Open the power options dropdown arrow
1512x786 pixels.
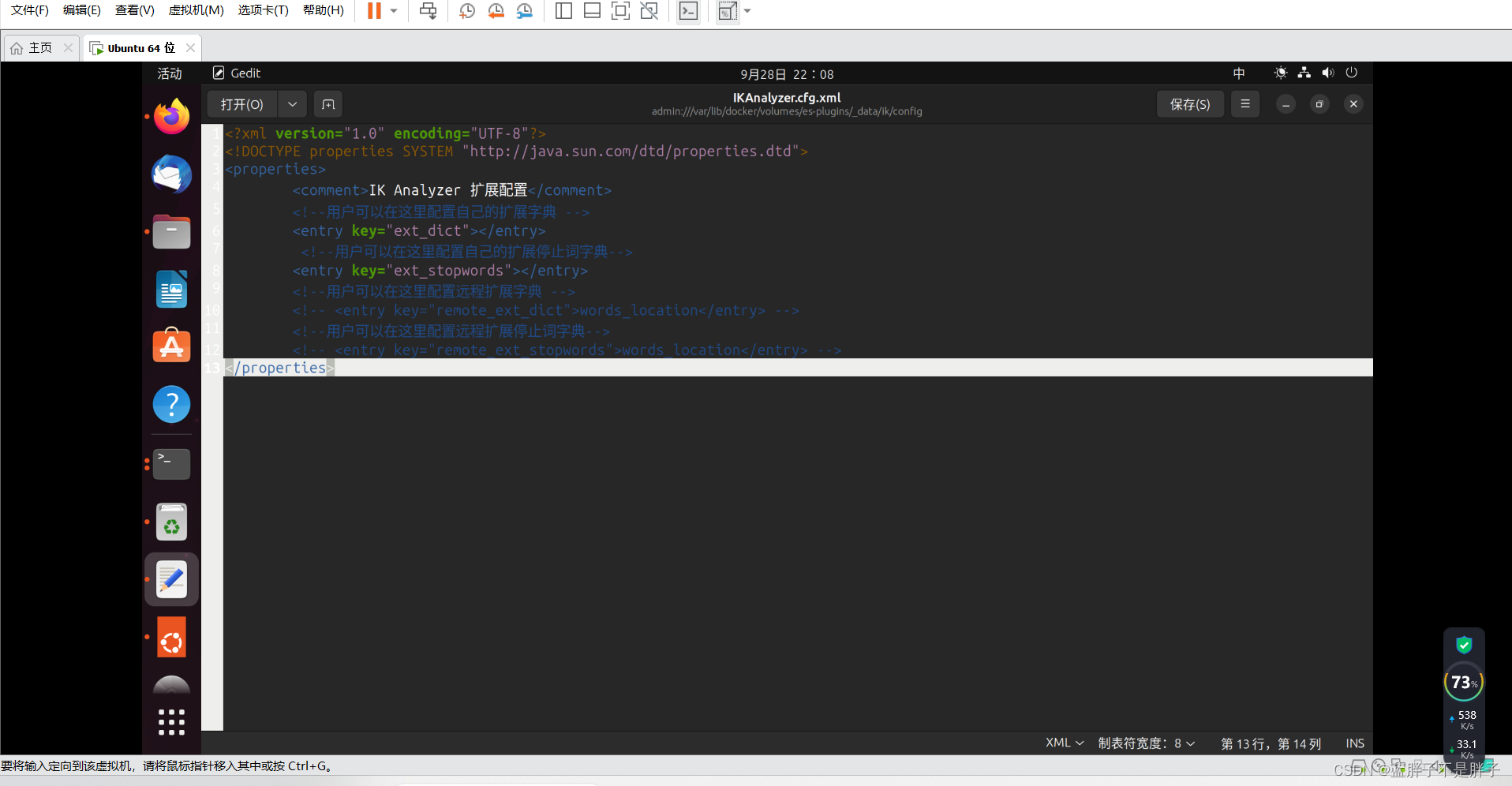click(394, 11)
